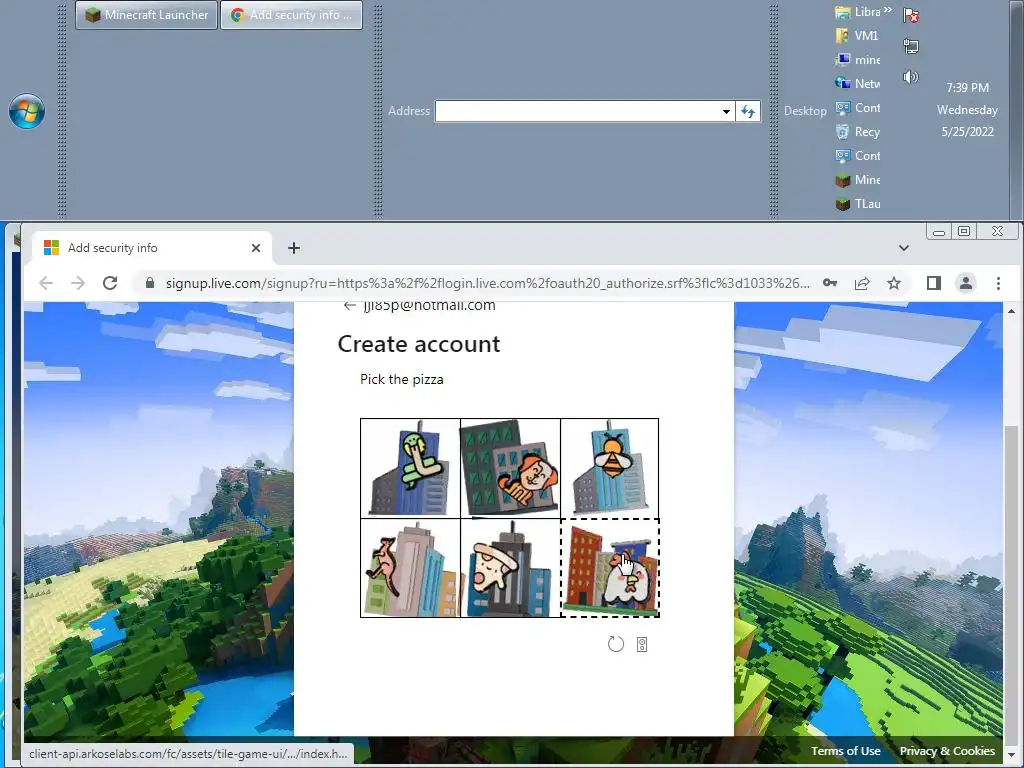
Task: Pick the kangaroo on building tile
Action: click(x=410, y=568)
